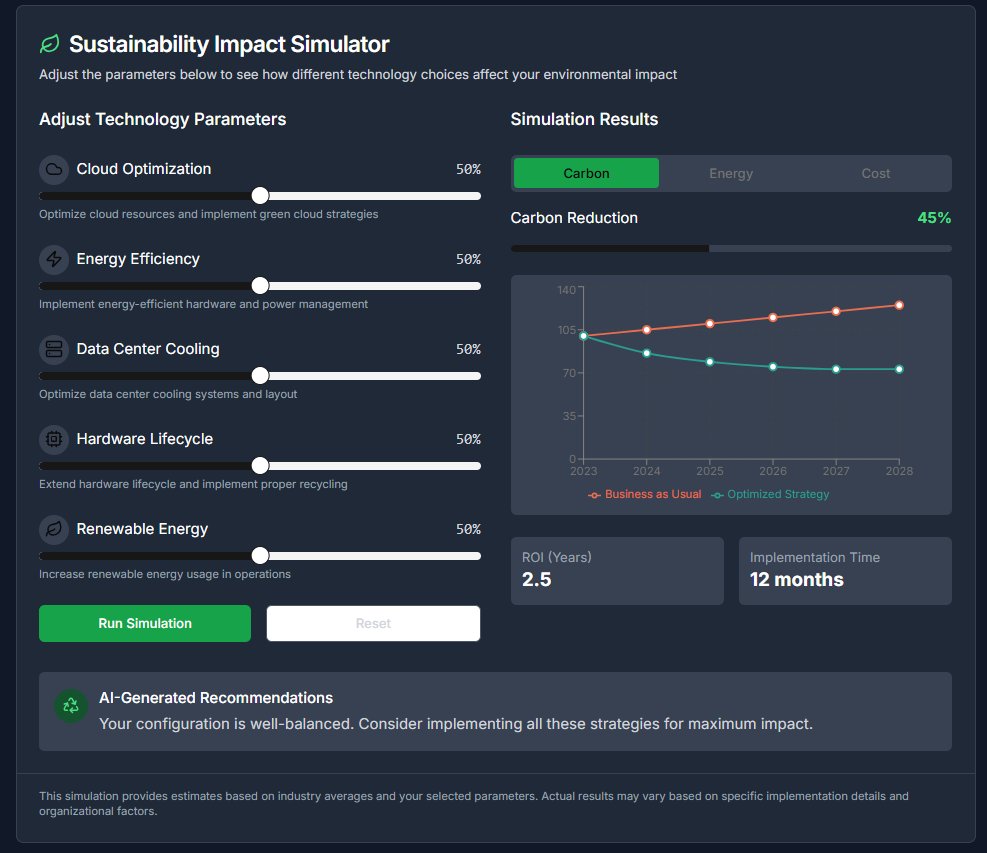987x853 pixels.
Task: Click the Carbon Reduction progress bar
Action: pos(731,249)
